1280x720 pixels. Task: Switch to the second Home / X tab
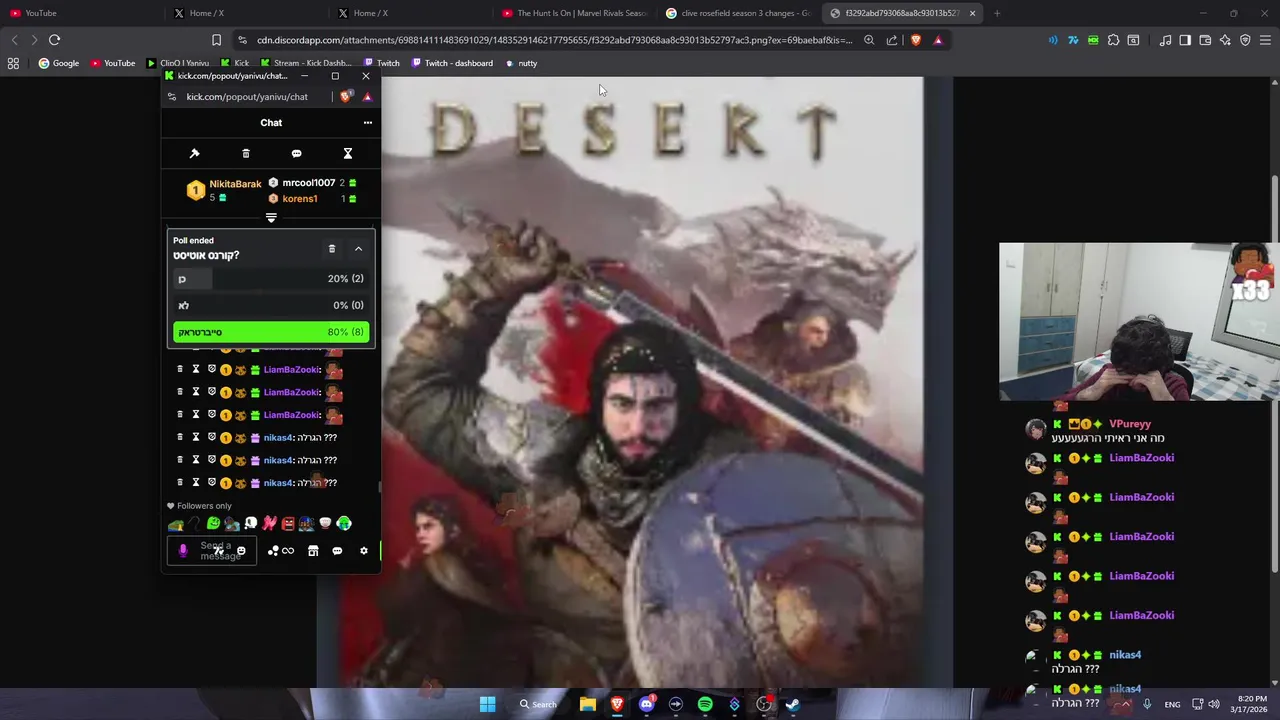[409, 13]
